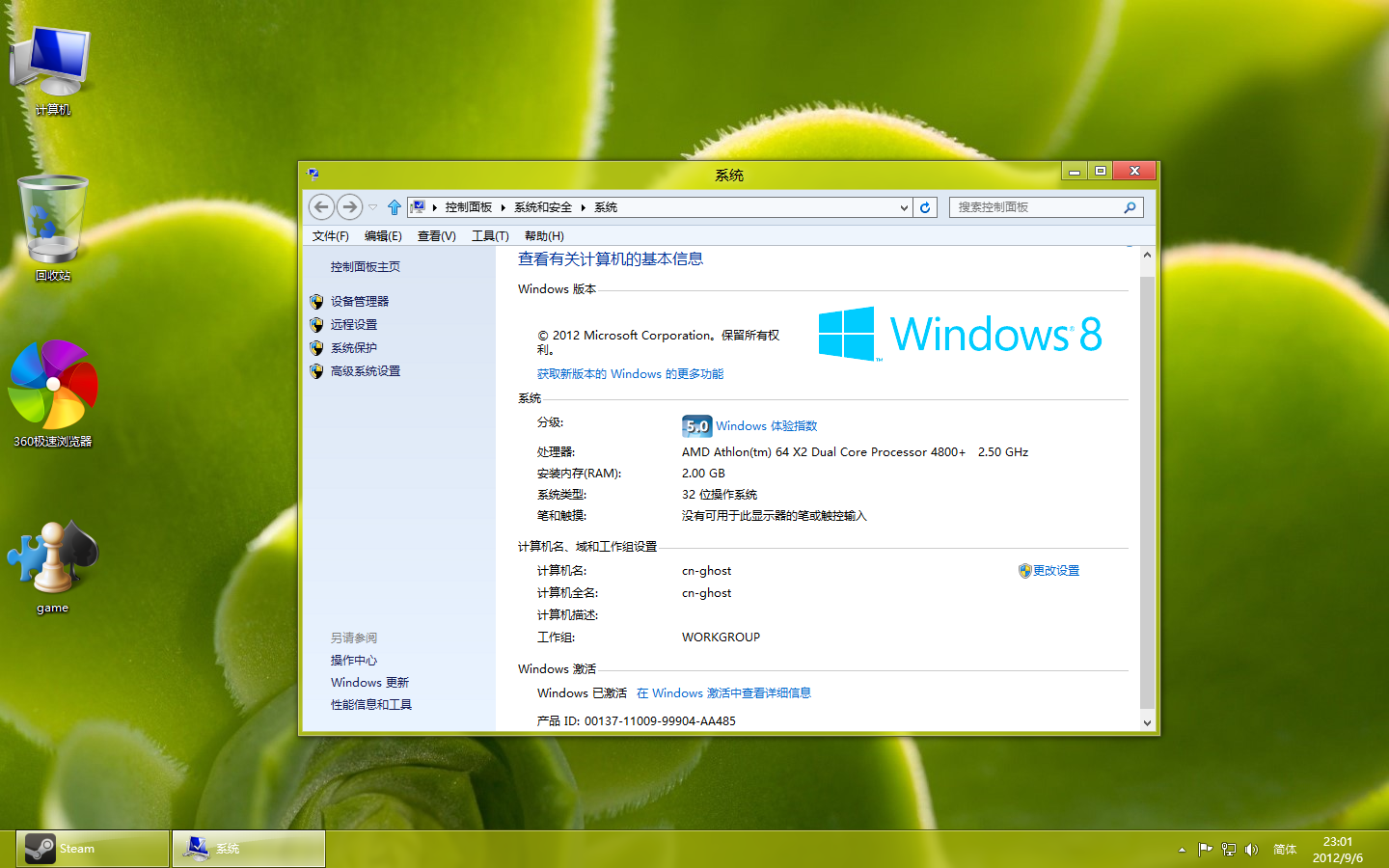Click shield icon beside 更改设置
Image resolution: width=1389 pixels, height=868 pixels.
pyautogui.click(x=1024, y=571)
